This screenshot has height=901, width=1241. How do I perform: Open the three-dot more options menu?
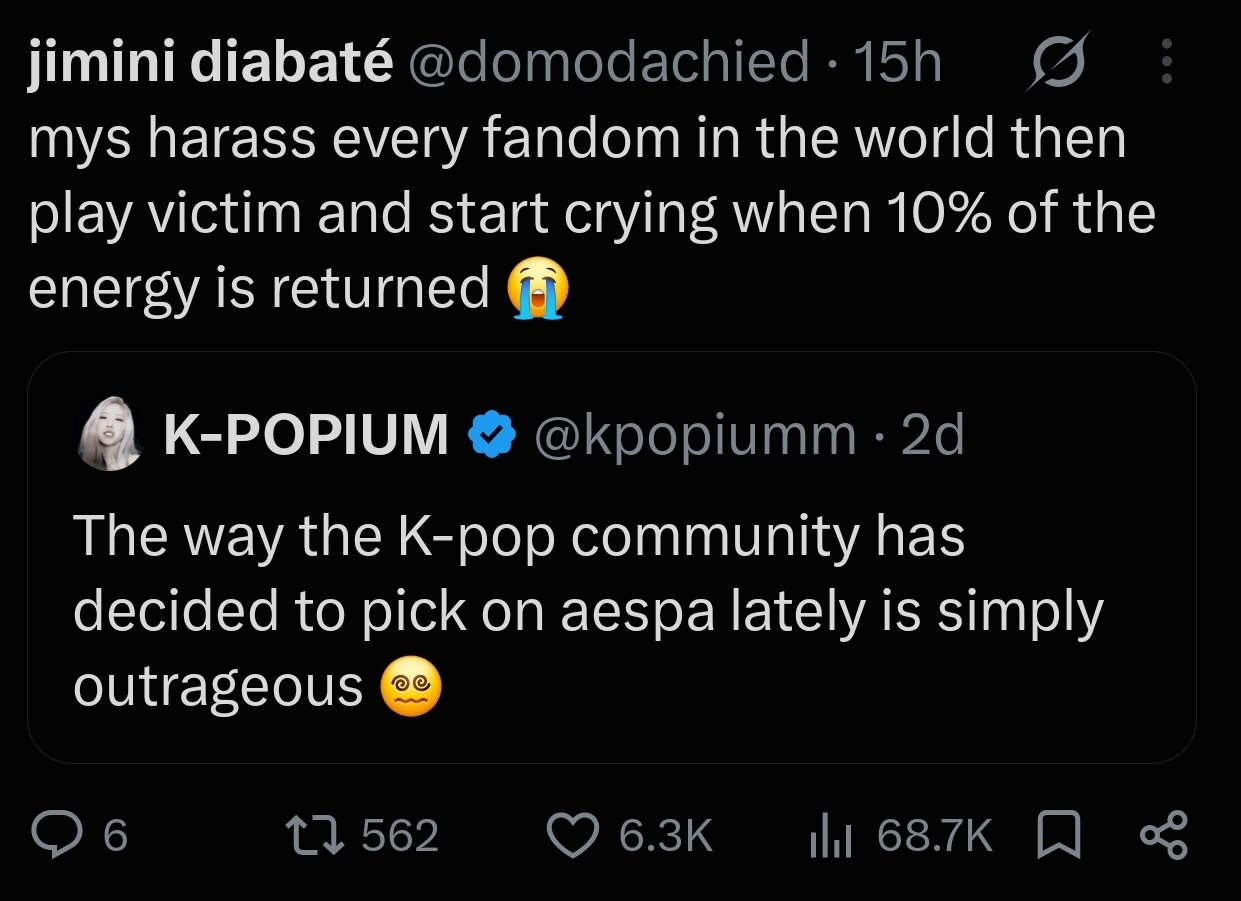(x=1165, y=64)
